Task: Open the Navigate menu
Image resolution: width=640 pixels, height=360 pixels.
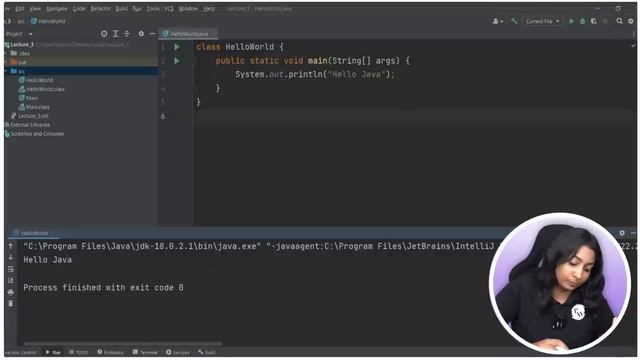Action: point(57,9)
